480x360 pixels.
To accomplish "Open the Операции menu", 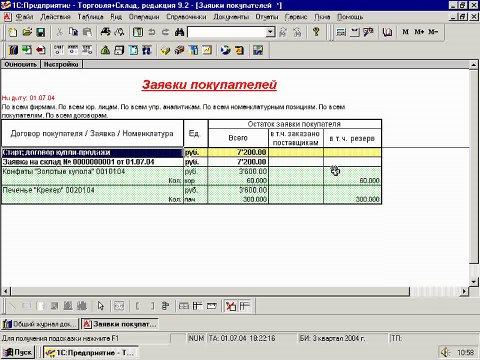I will [144, 17].
